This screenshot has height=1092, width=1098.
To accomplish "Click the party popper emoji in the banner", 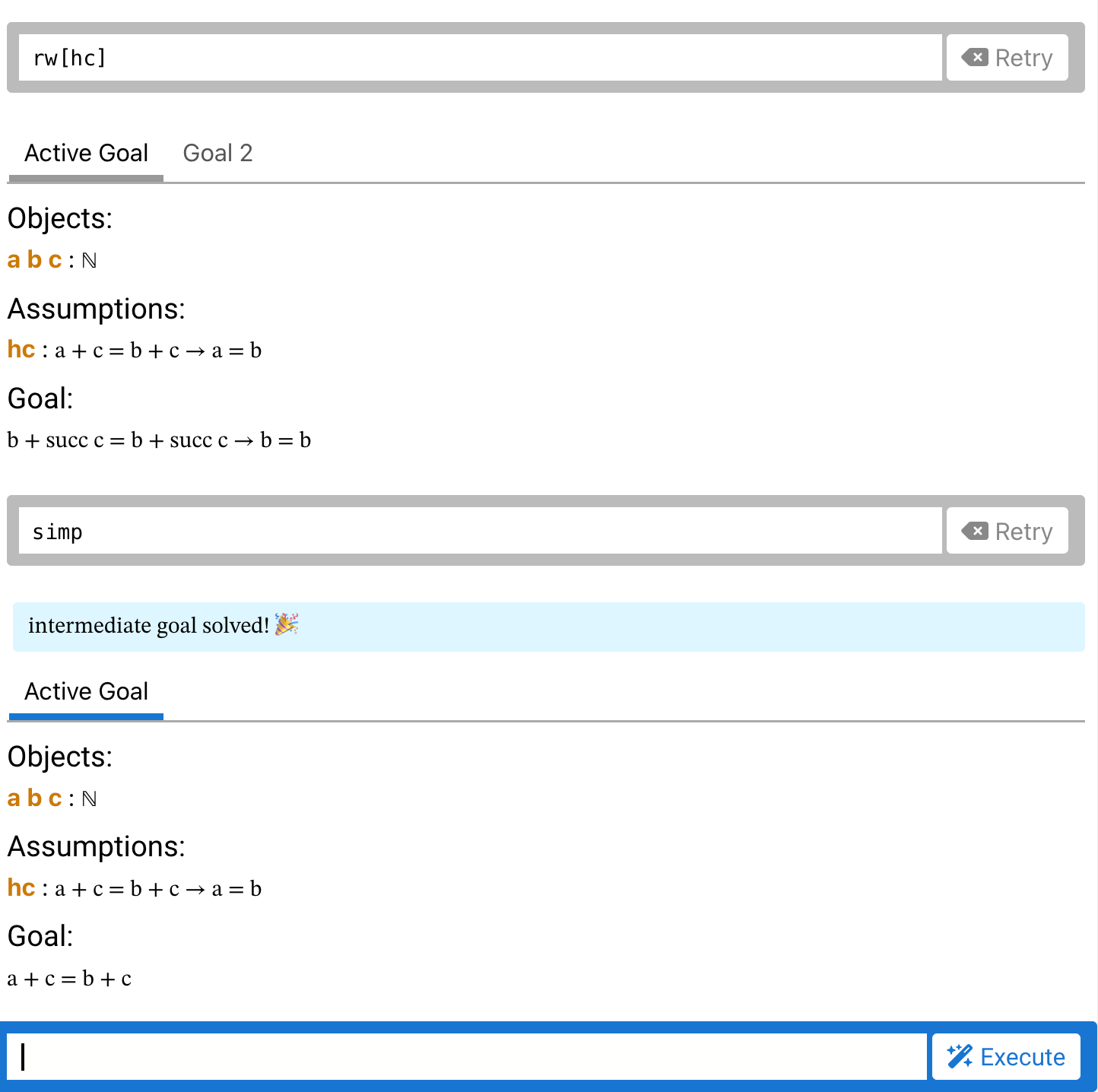I will (x=287, y=624).
